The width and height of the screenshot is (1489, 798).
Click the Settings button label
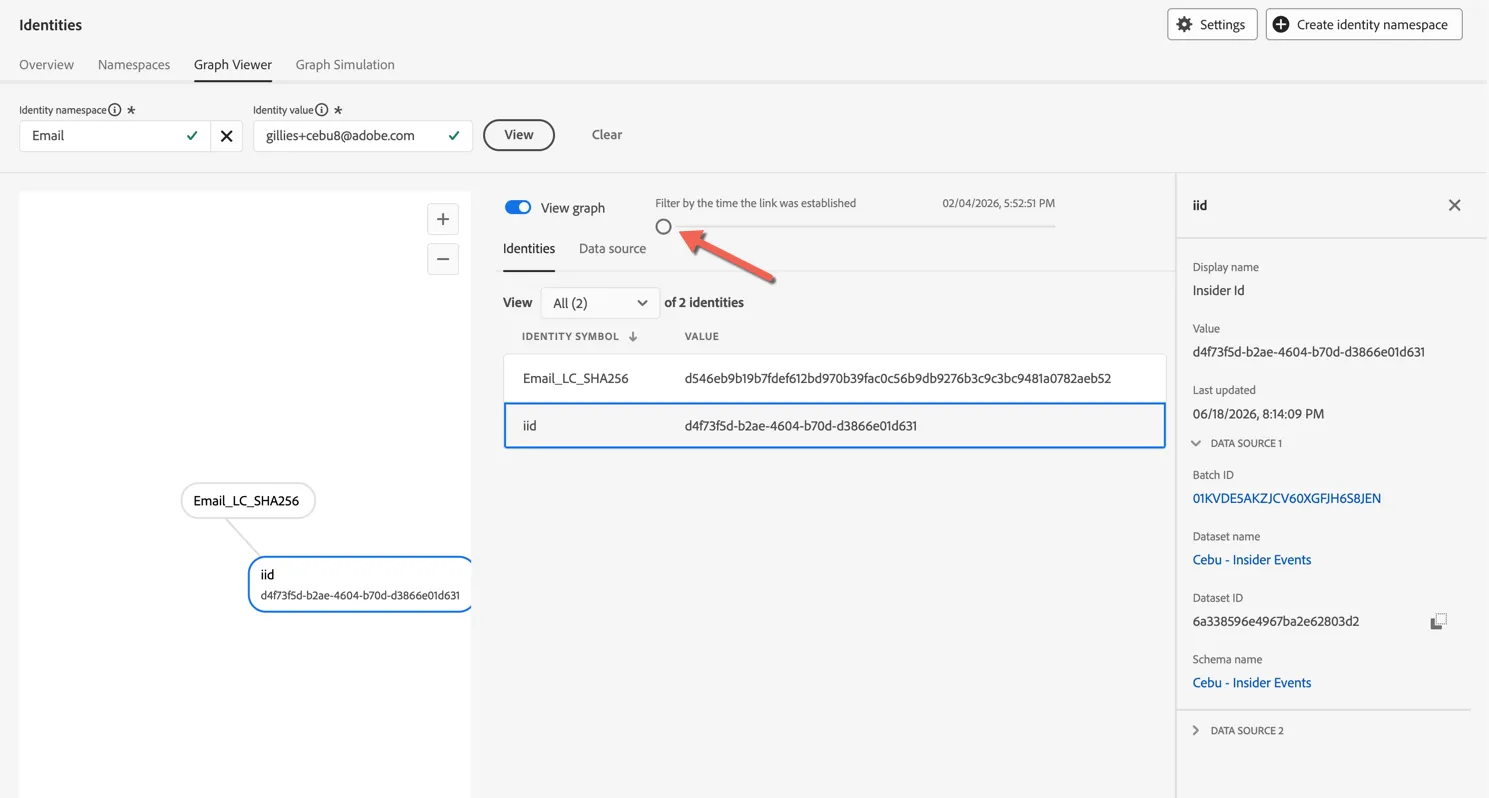point(1222,25)
